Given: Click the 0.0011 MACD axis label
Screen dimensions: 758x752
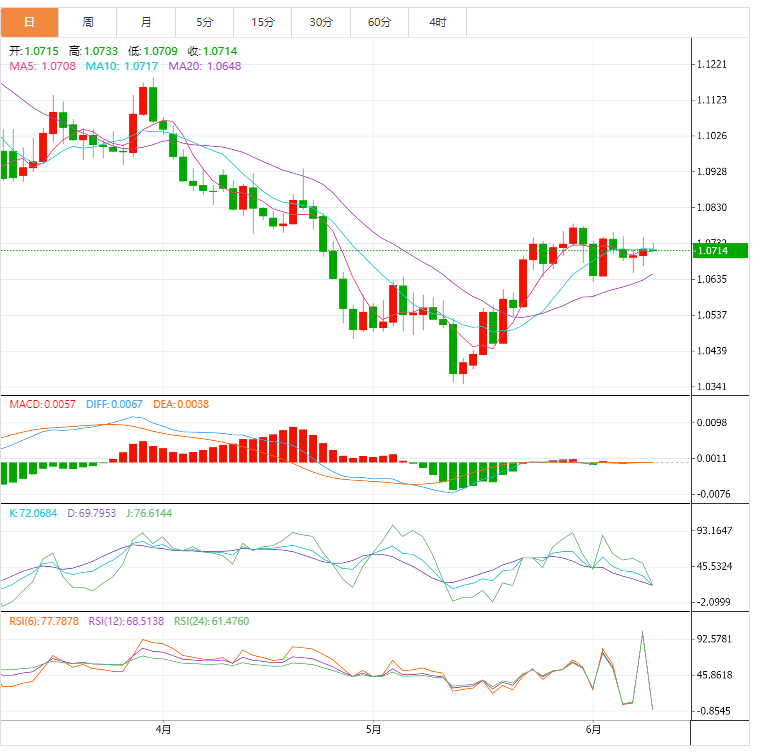Looking at the screenshot, I should 712,459.
